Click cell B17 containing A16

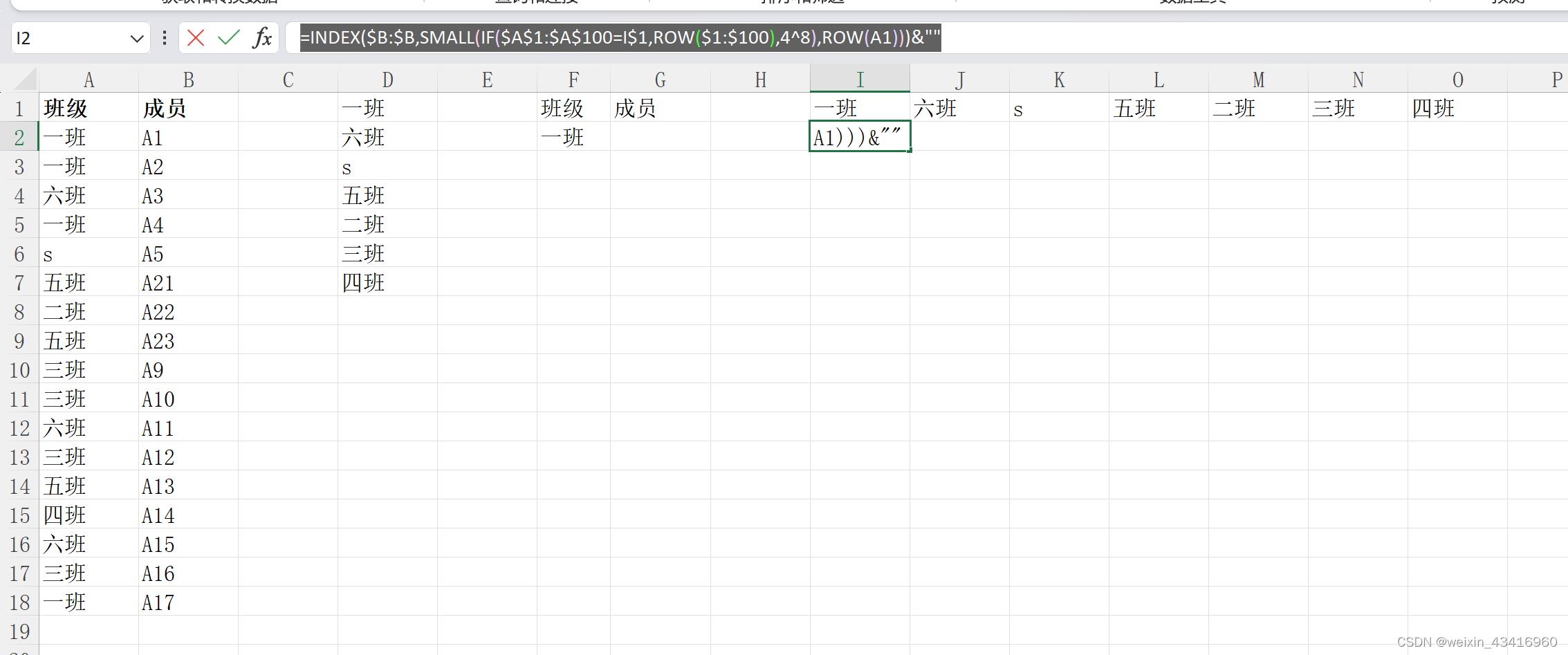point(188,573)
